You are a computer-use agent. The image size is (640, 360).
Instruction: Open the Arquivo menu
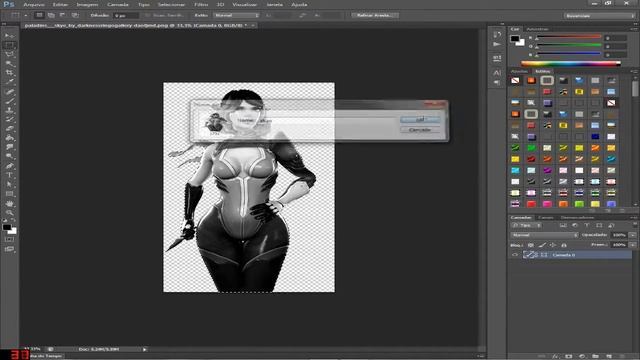[34, 4]
